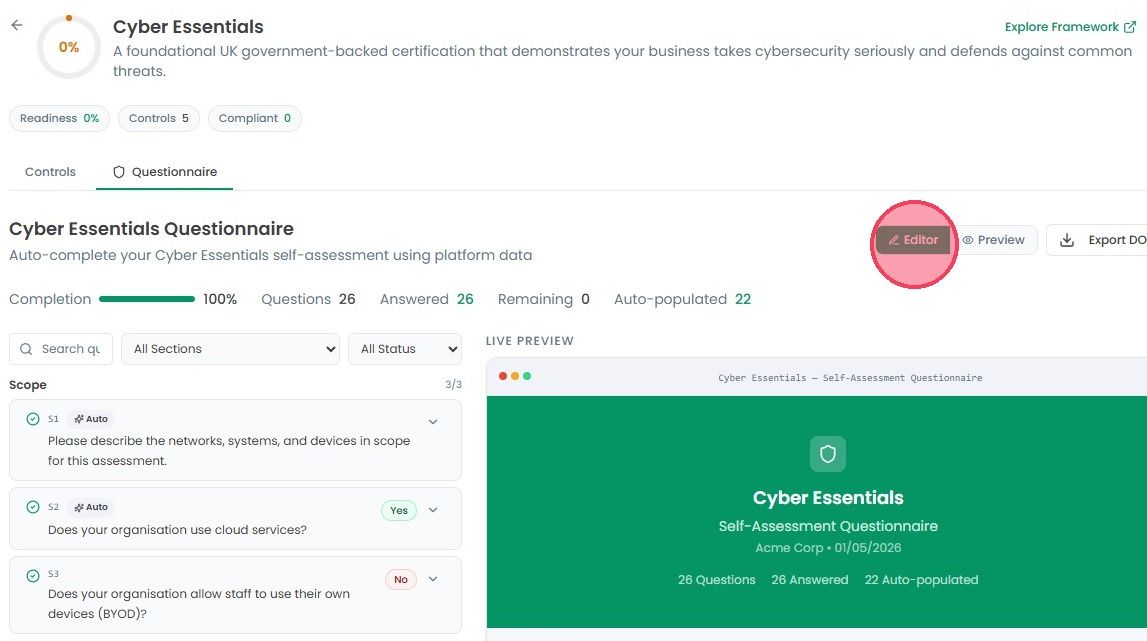This screenshot has height=641, width=1147.
Task: Click the Compliant 0 chip
Action: pos(255,119)
